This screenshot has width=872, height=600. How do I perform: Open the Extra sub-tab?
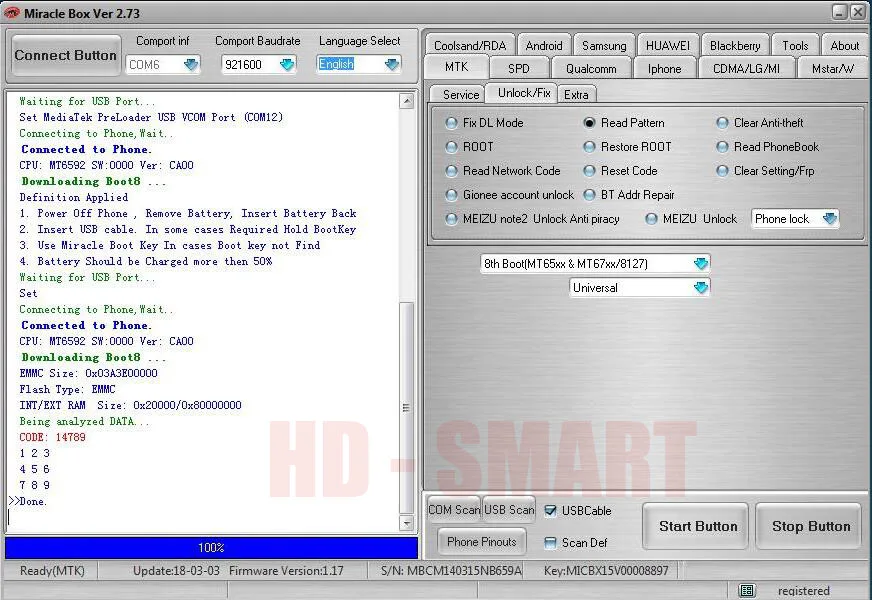tap(576, 95)
